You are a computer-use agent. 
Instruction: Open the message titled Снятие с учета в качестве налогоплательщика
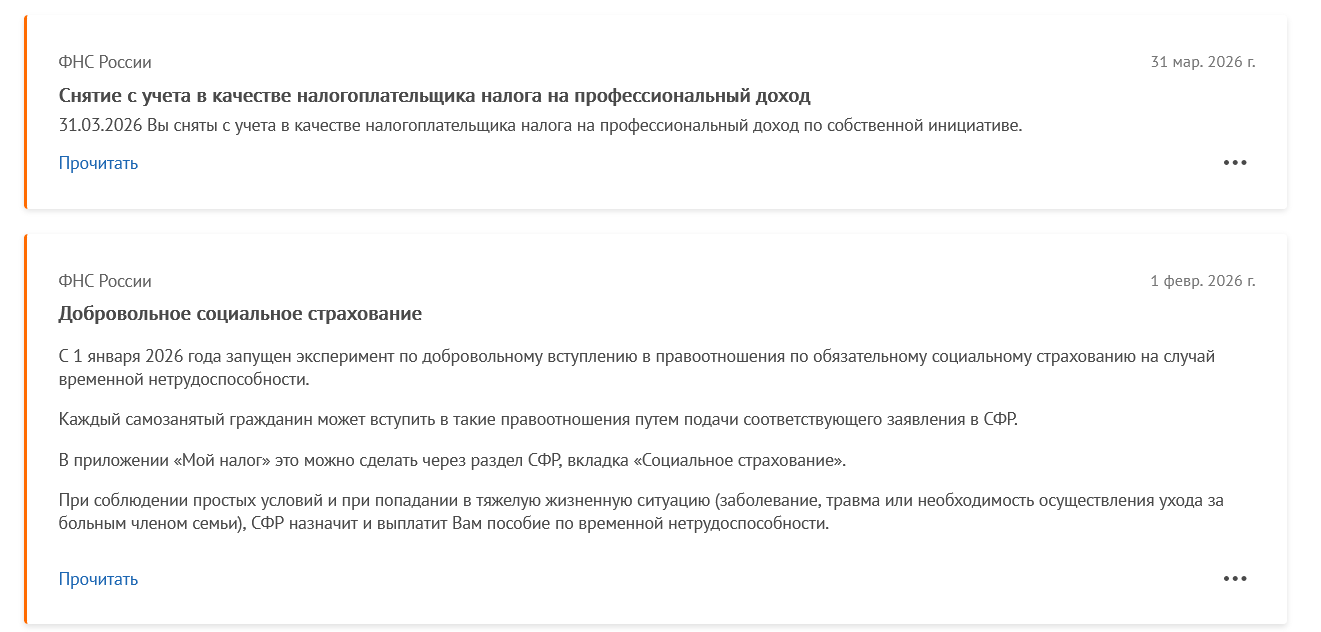(434, 96)
